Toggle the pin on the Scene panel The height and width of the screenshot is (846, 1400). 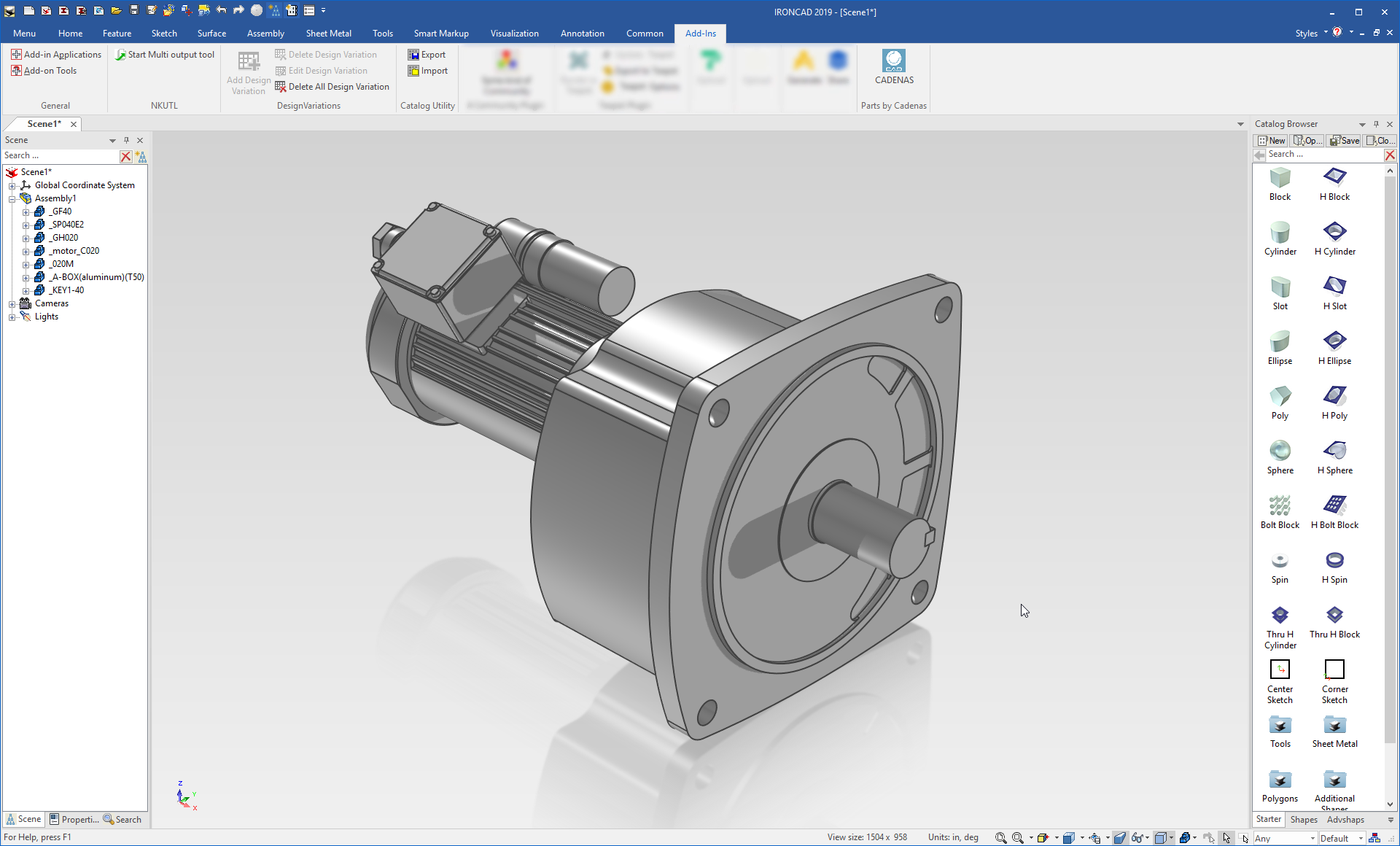[x=126, y=140]
